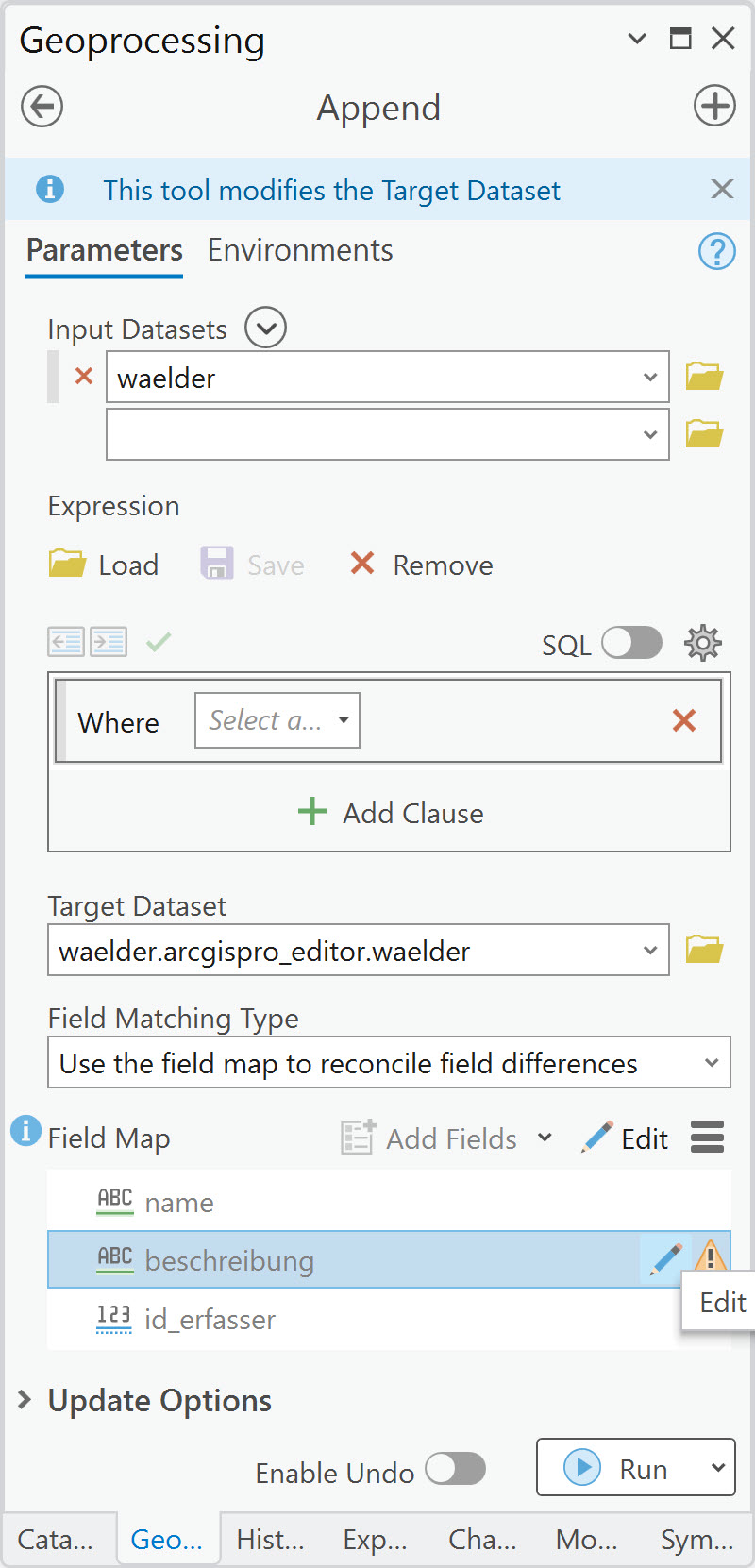Image resolution: width=755 pixels, height=1568 pixels.
Task: Select id_erfasser field in Field Map
Action: coord(210,1319)
